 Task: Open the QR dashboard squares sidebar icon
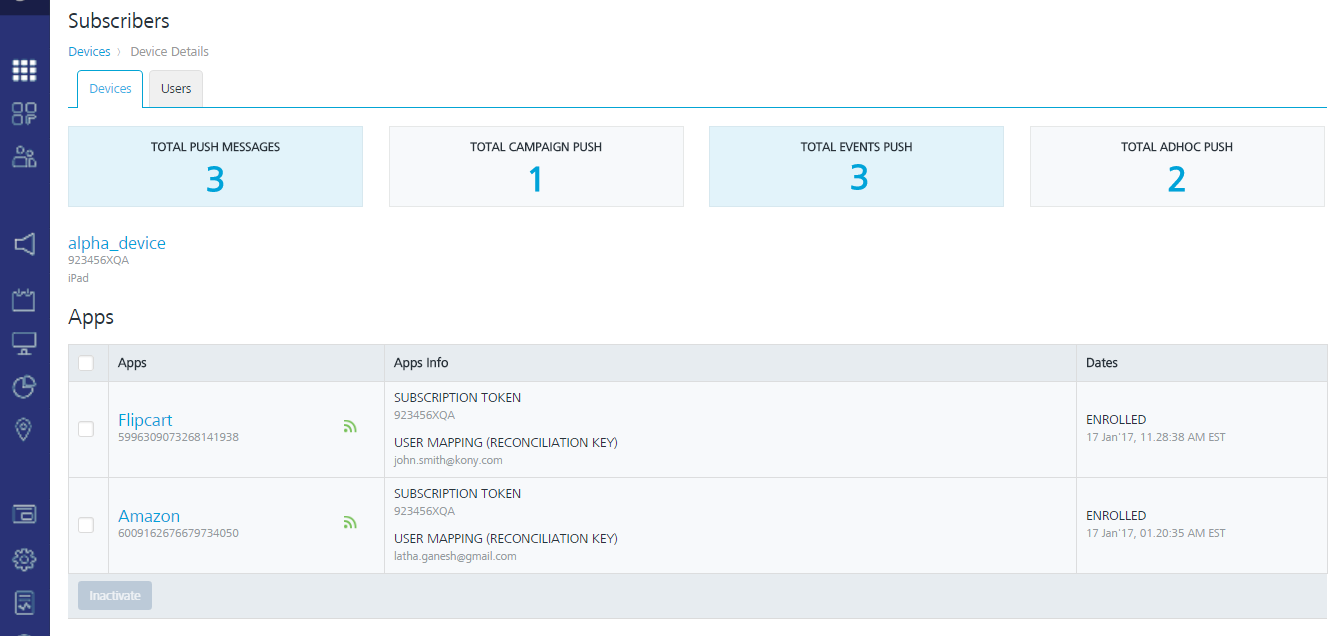click(x=24, y=113)
